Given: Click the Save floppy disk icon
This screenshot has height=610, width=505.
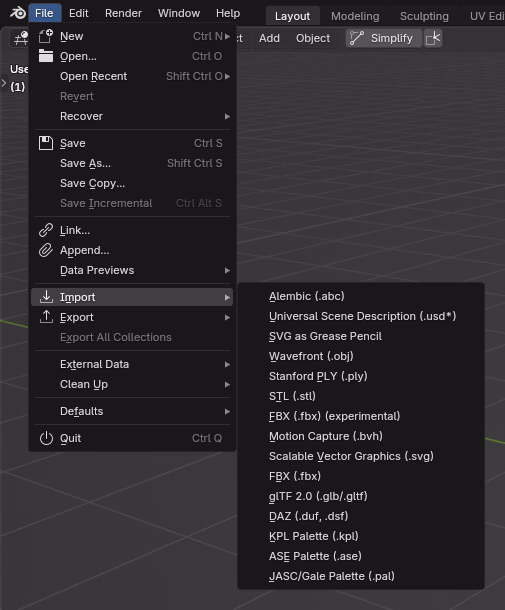Looking at the screenshot, I should point(46,143).
